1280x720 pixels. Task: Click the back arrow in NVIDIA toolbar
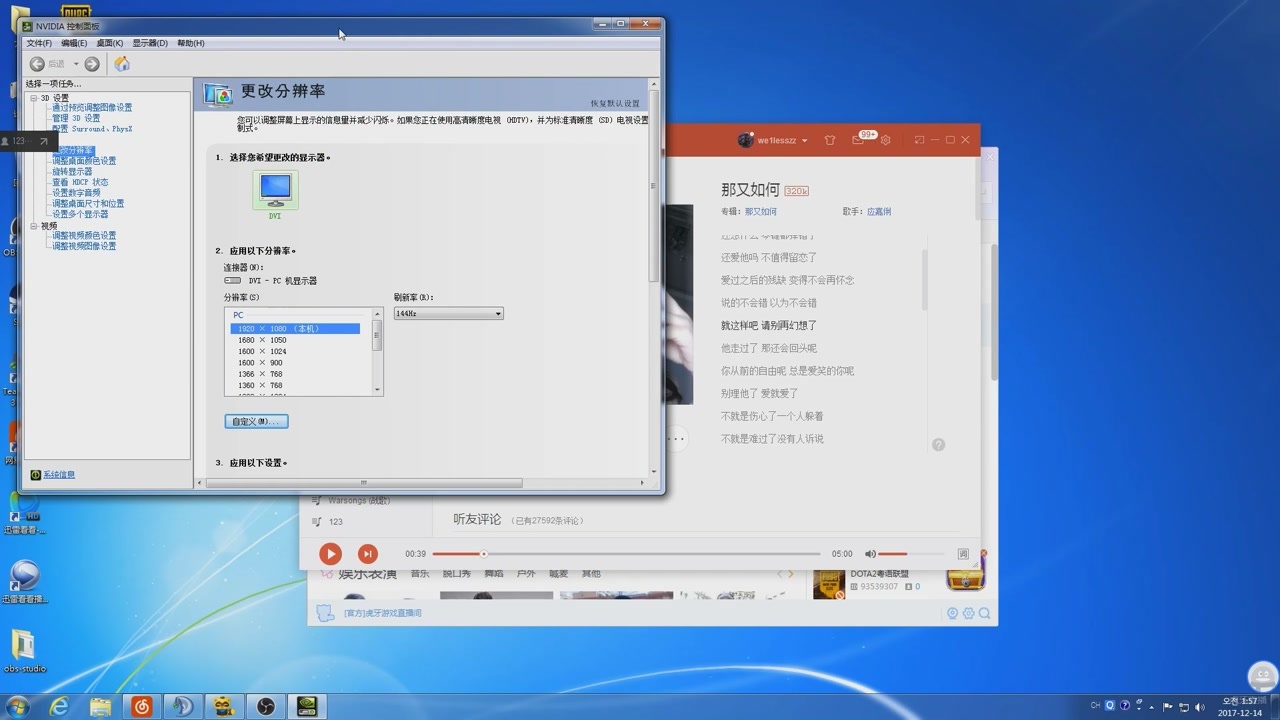pyautogui.click(x=37, y=64)
